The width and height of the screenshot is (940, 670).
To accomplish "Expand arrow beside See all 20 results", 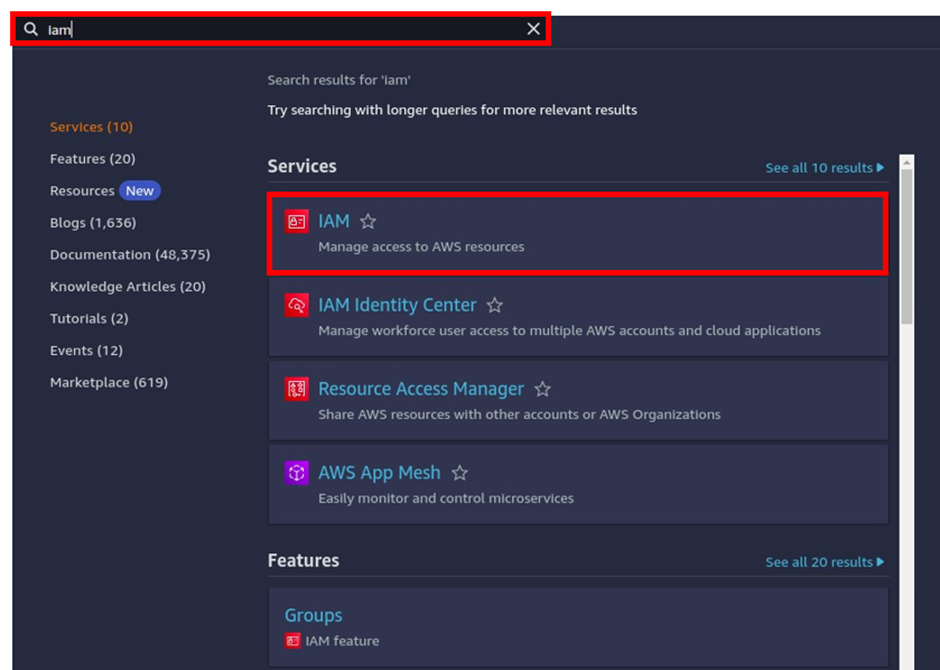I will click(x=880, y=562).
